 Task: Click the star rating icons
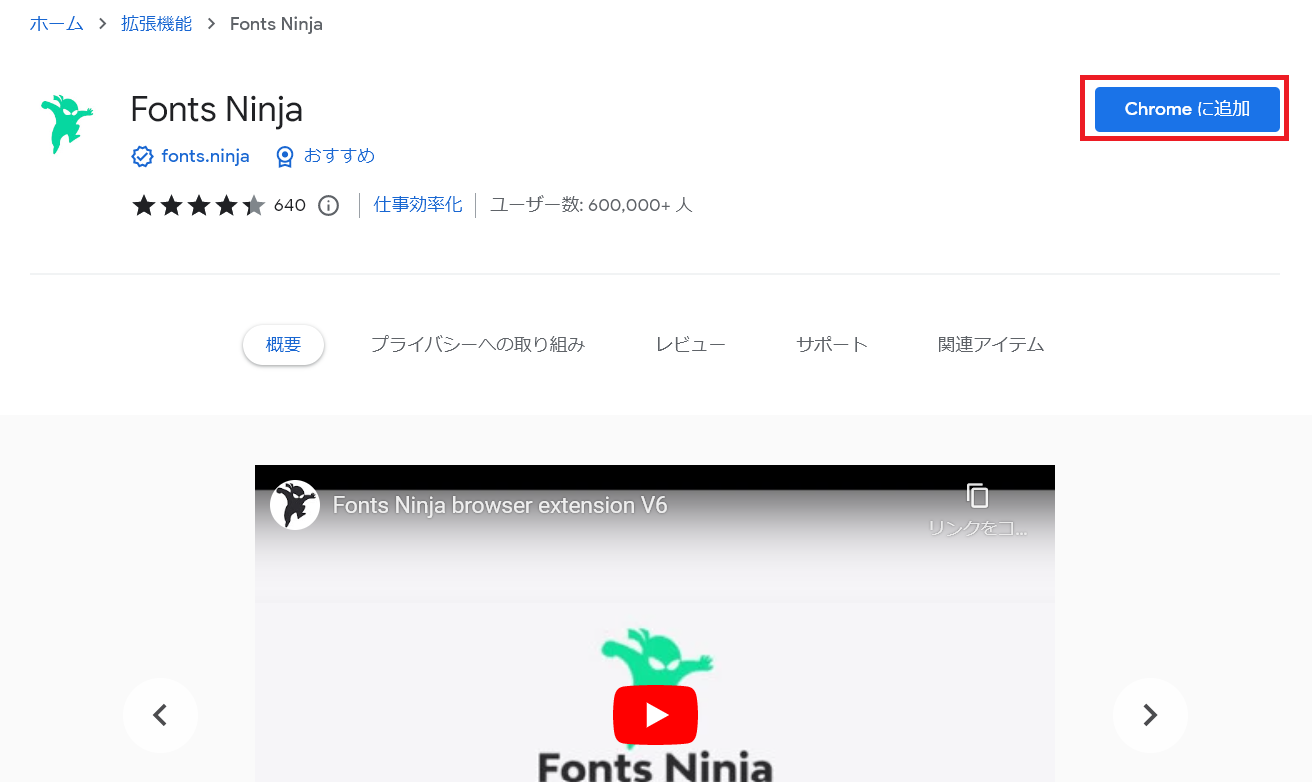[199, 205]
